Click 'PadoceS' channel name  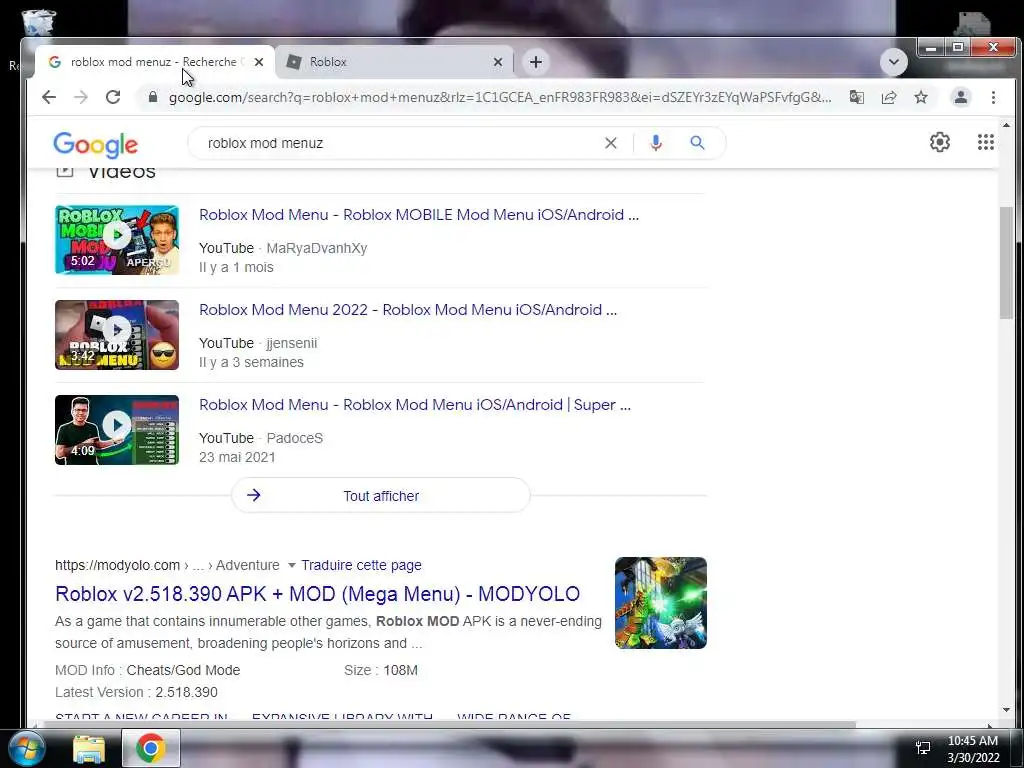295,438
